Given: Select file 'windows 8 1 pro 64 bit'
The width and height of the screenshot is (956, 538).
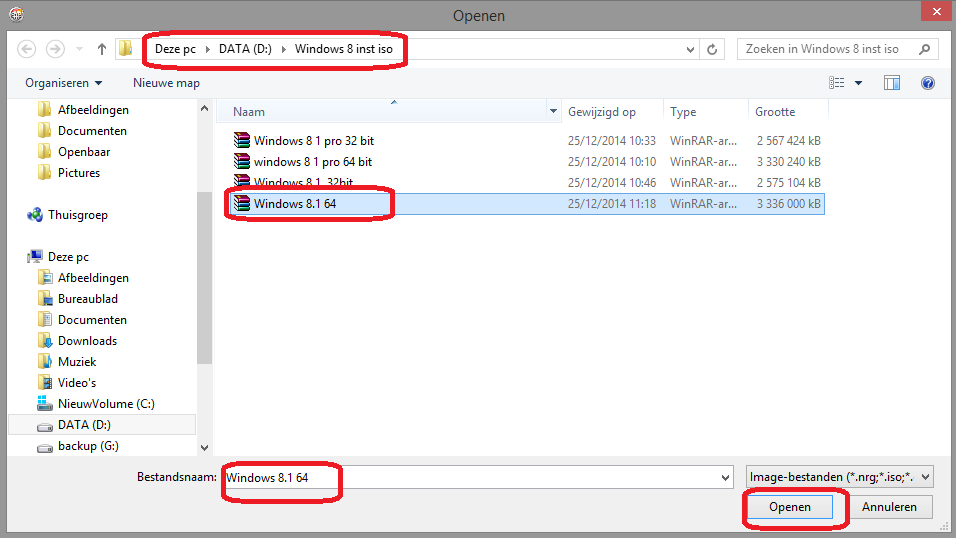Looking at the screenshot, I should pyautogui.click(x=313, y=162).
